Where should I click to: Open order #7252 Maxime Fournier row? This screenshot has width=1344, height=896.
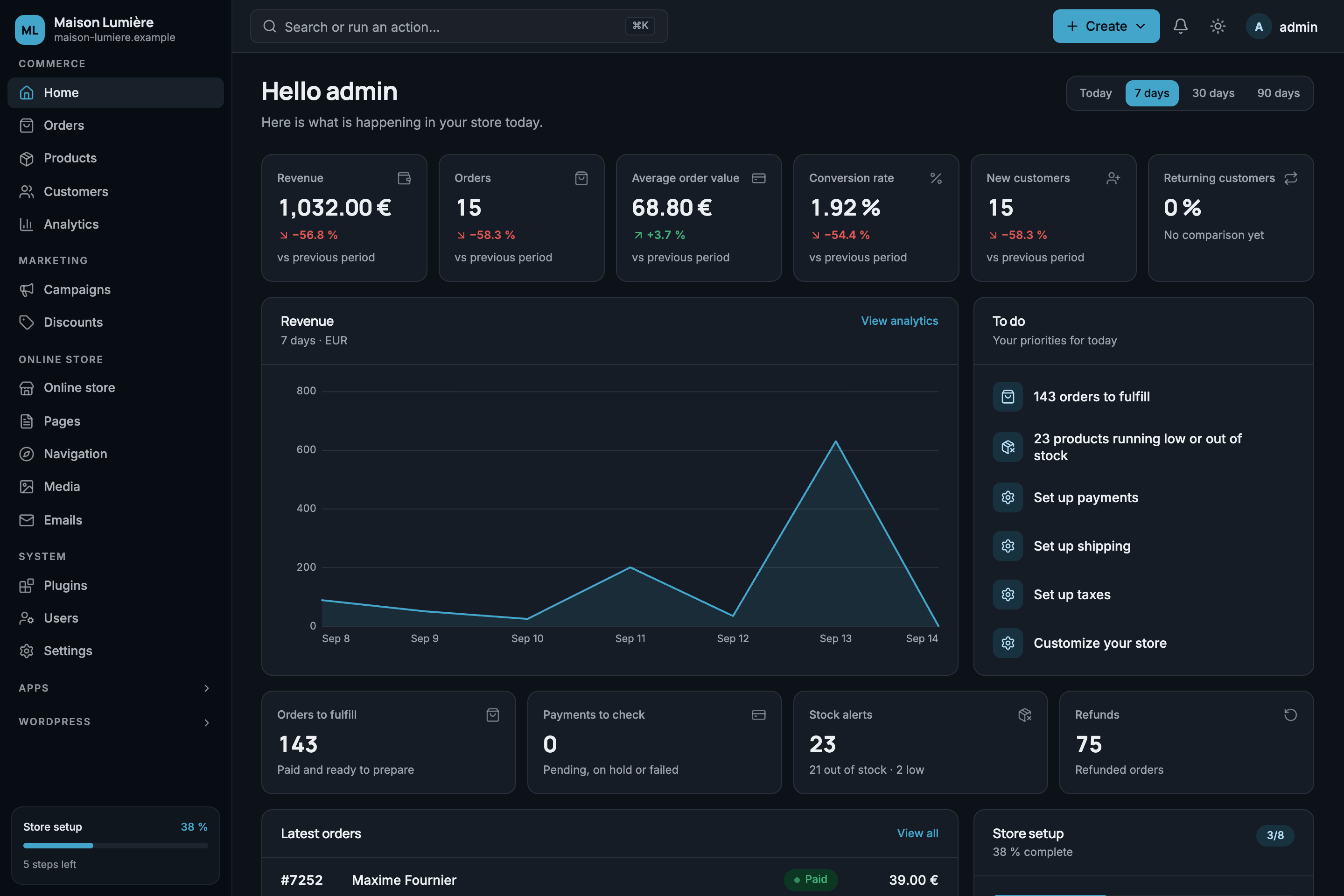[x=609, y=879]
